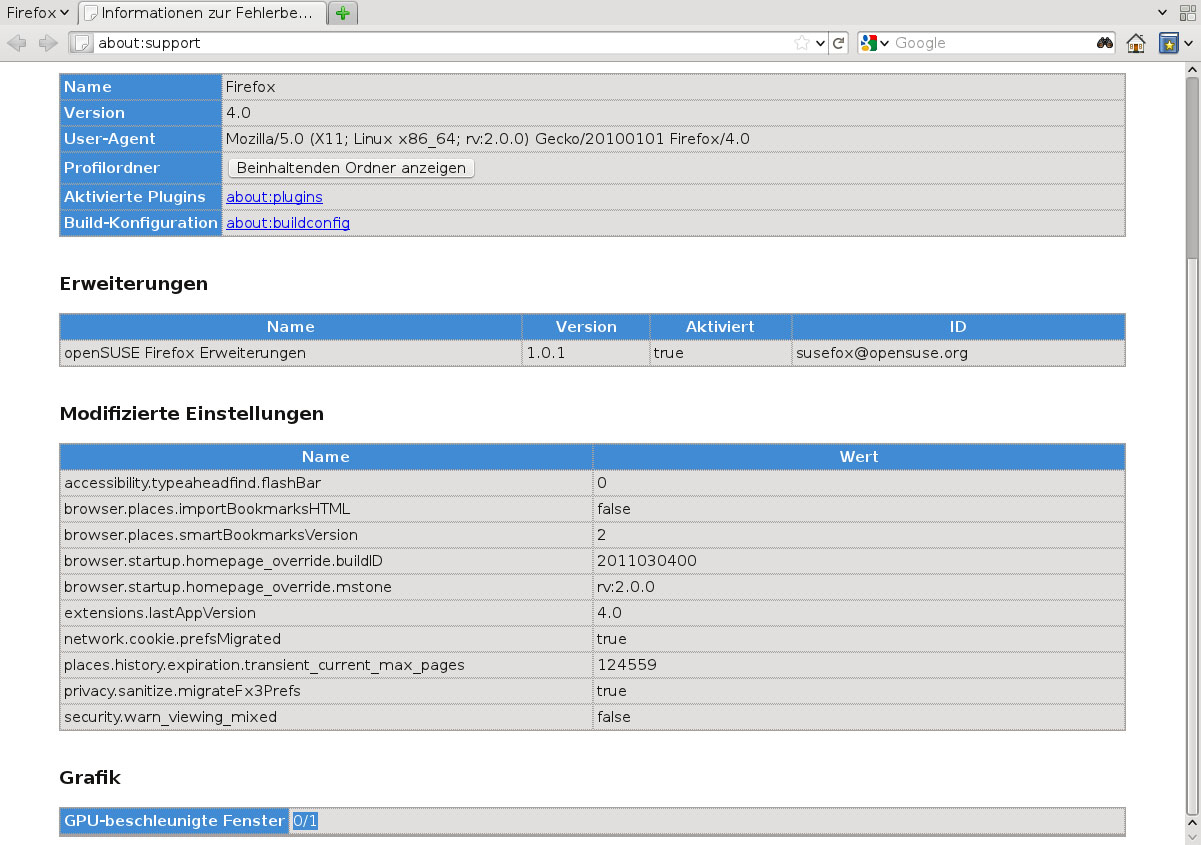Image resolution: width=1201 pixels, height=845 pixels.
Task: Open the search engine selection dropdown
Action: coord(884,43)
